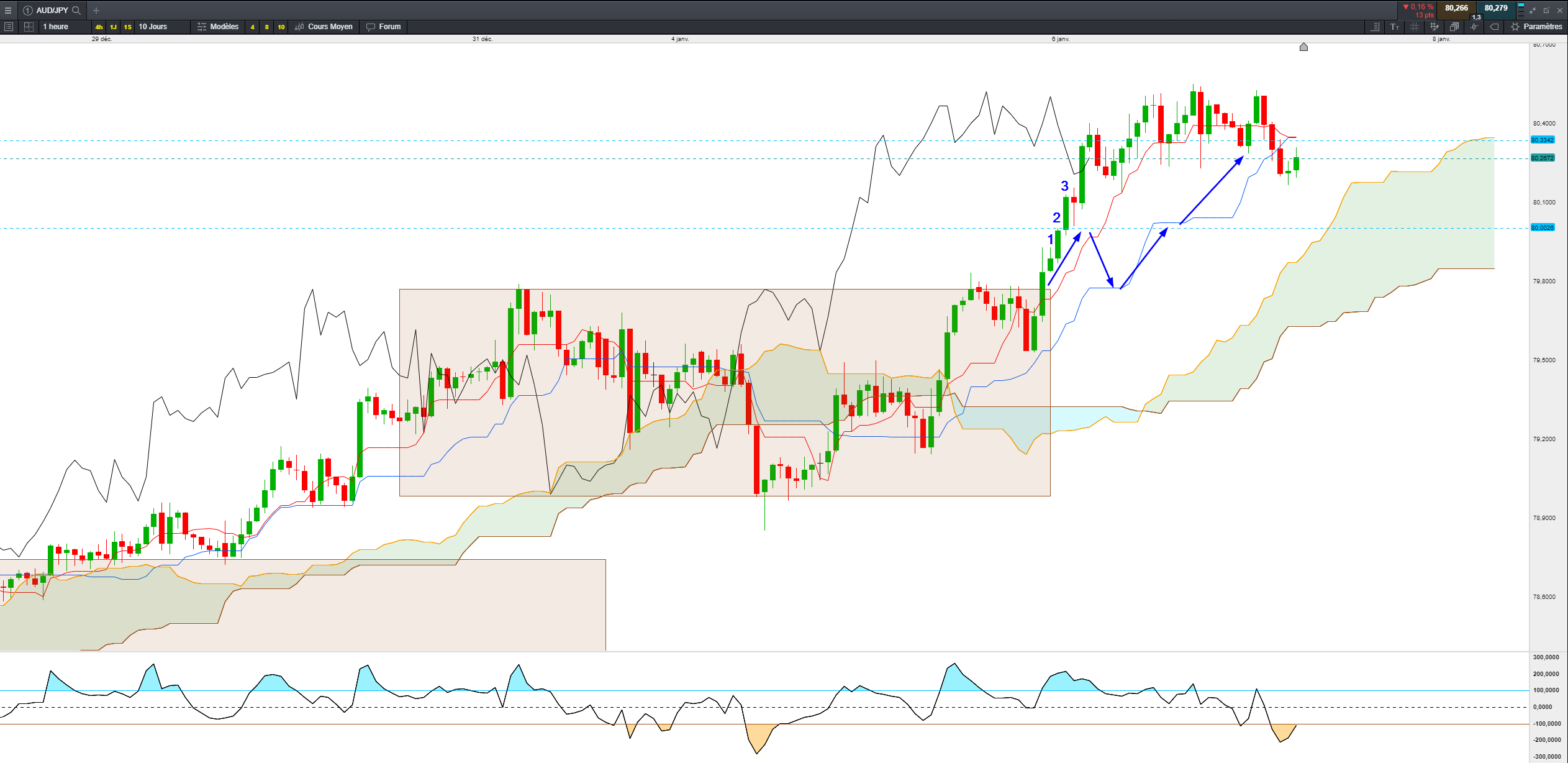Image resolution: width=1568 pixels, height=763 pixels.
Task: Switch to the 4h timeframe
Action: point(99,27)
